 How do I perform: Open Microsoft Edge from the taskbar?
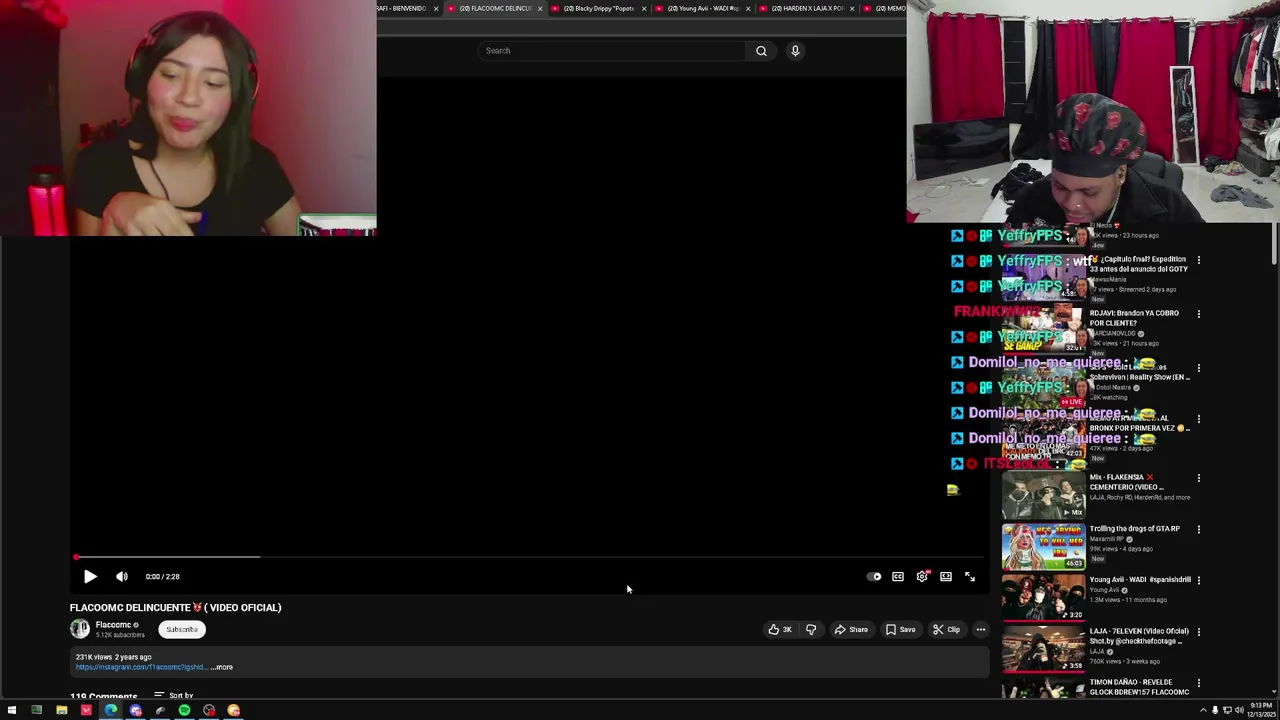111,710
